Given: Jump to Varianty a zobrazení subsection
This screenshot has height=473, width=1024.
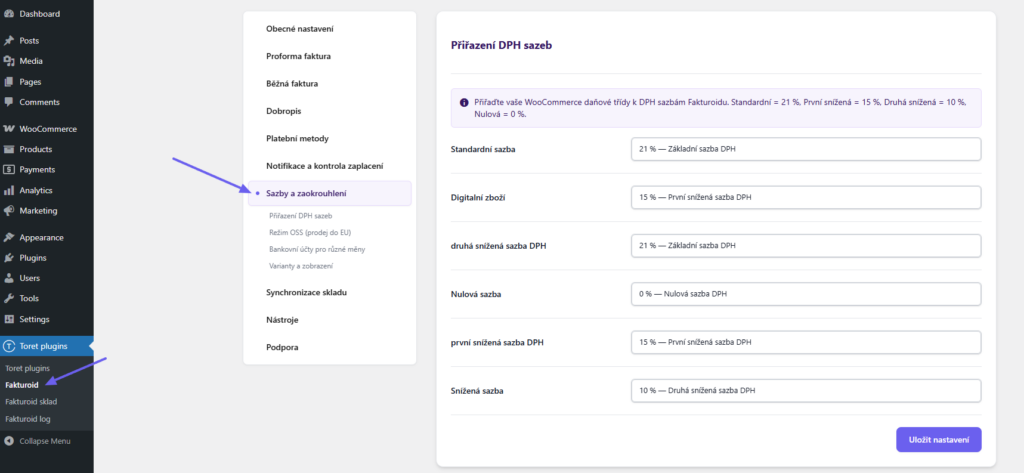Looking at the screenshot, I should tap(301, 266).
